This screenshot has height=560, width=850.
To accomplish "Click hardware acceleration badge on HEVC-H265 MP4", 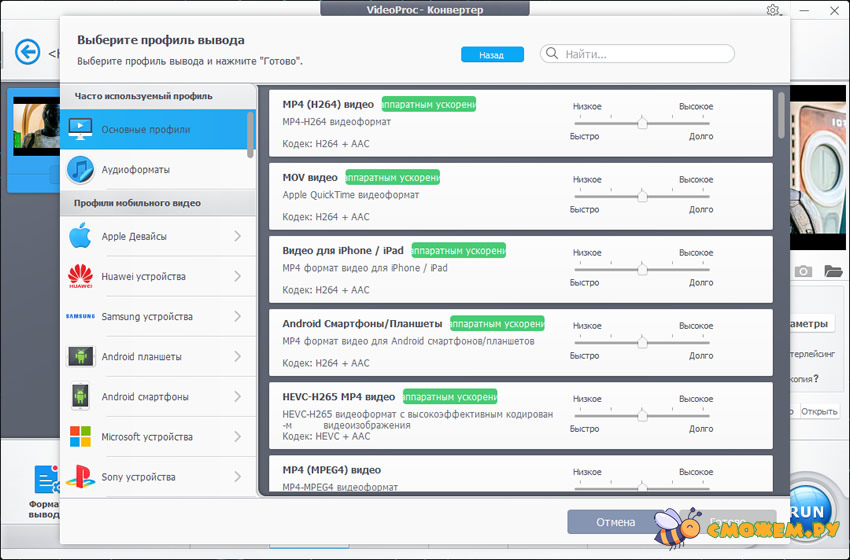I will pos(450,397).
